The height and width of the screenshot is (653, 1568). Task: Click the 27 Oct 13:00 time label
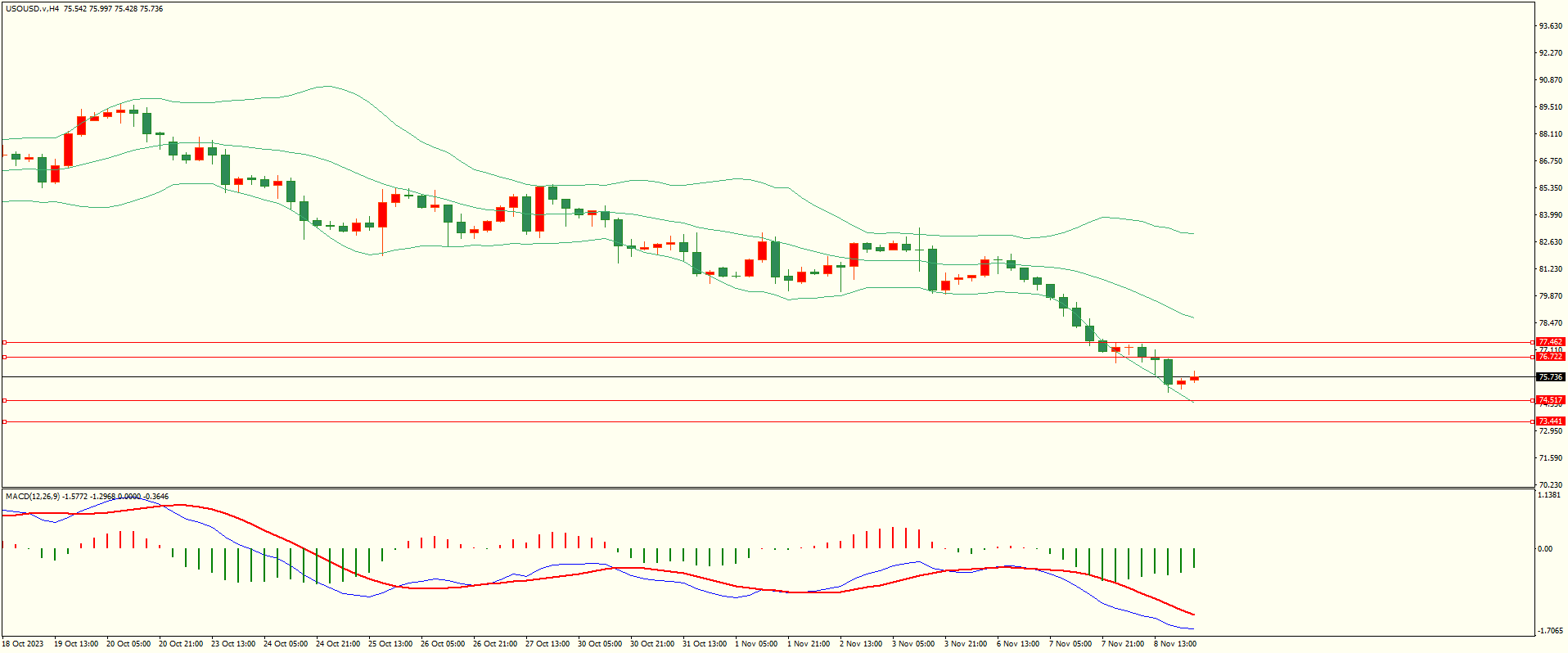click(x=547, y=644)
